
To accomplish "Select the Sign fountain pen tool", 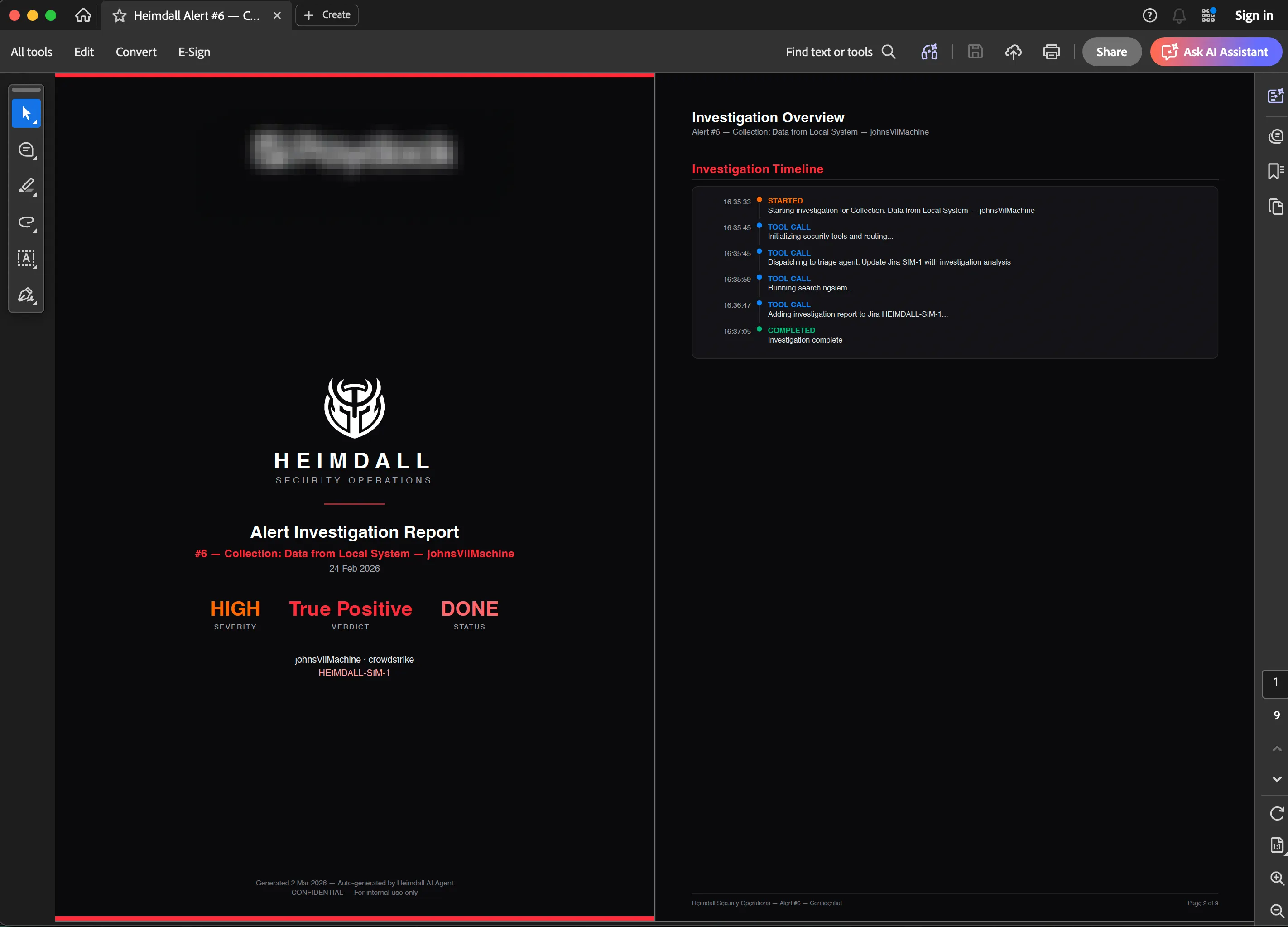I will 26,295.
